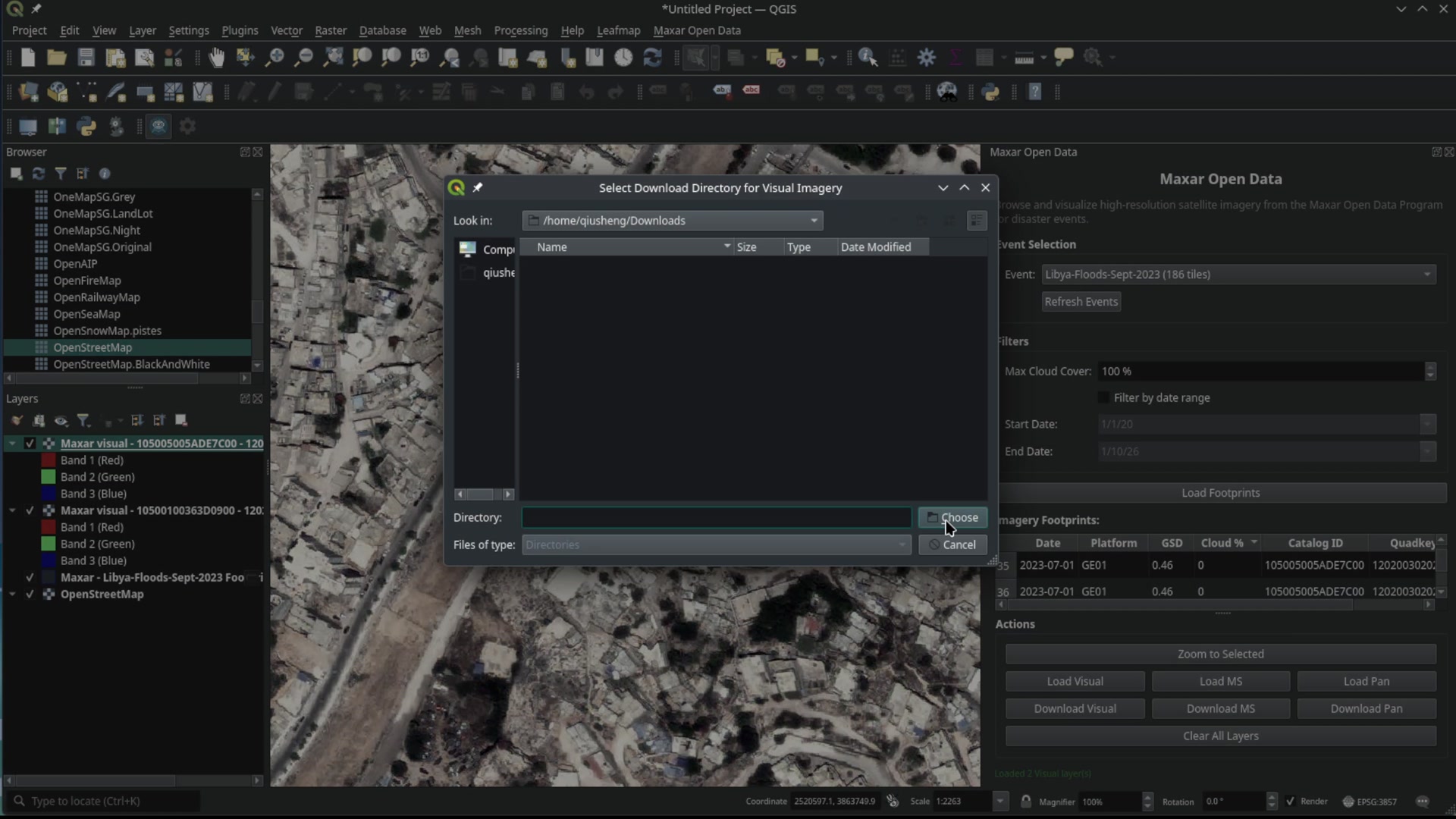Toggle visibility of OpenStreetMap layer
Image resolution: width=1456 pixels, height=819 pixels.
[x=30, y=595]
